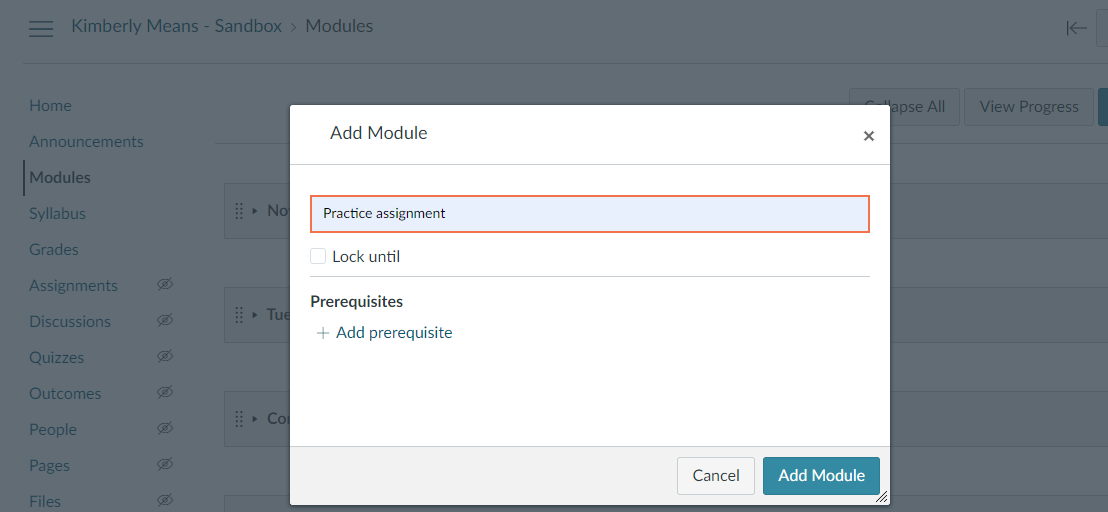Screen dimensions: 1108x512
Task: Click the drag handle of the third module
Action: pos(239,418)
